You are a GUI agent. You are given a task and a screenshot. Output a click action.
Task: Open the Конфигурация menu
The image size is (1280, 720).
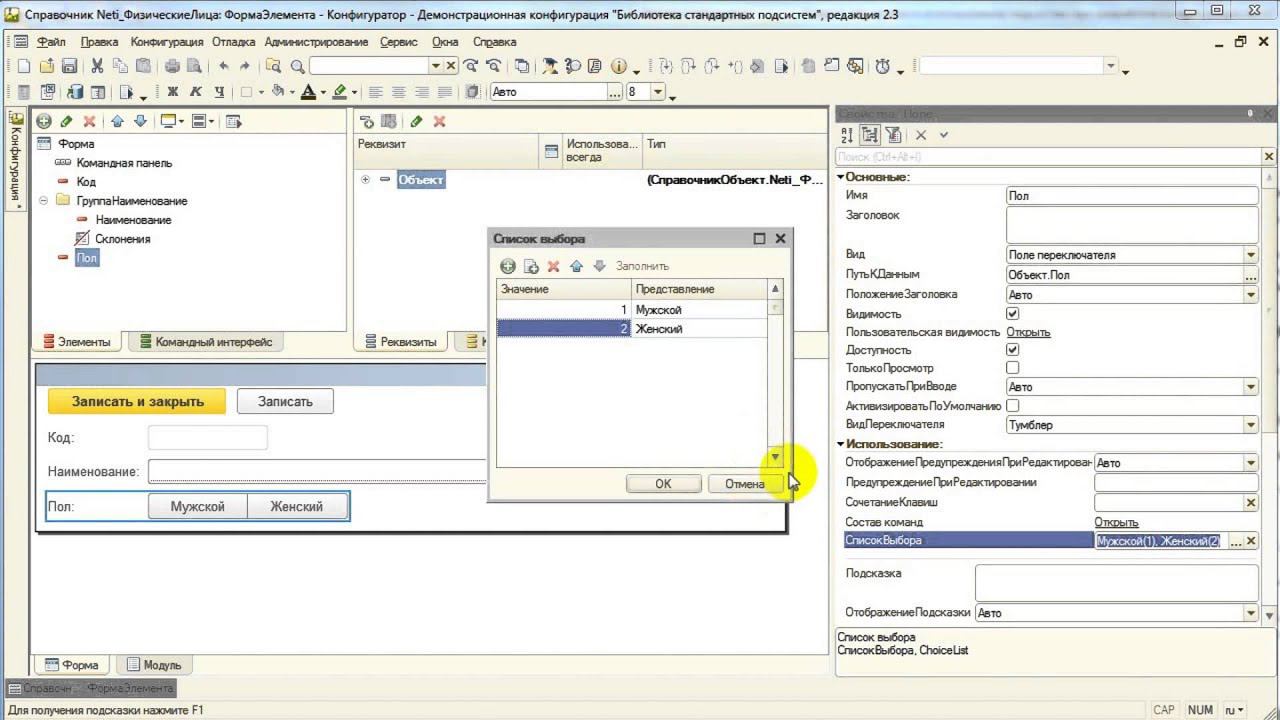[x=166, y=42]
